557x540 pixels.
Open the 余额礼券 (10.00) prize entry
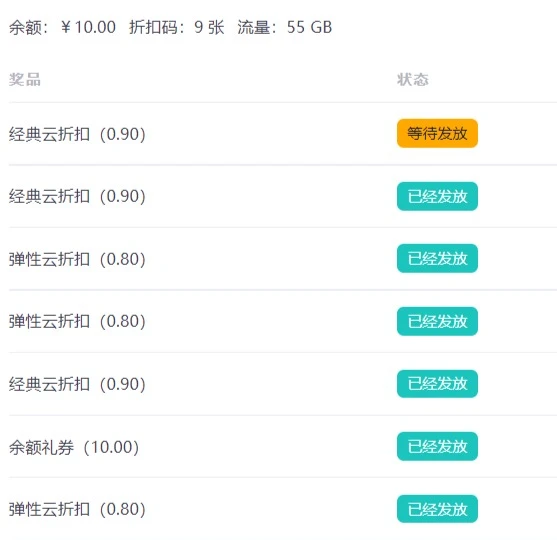pos(74,447)
